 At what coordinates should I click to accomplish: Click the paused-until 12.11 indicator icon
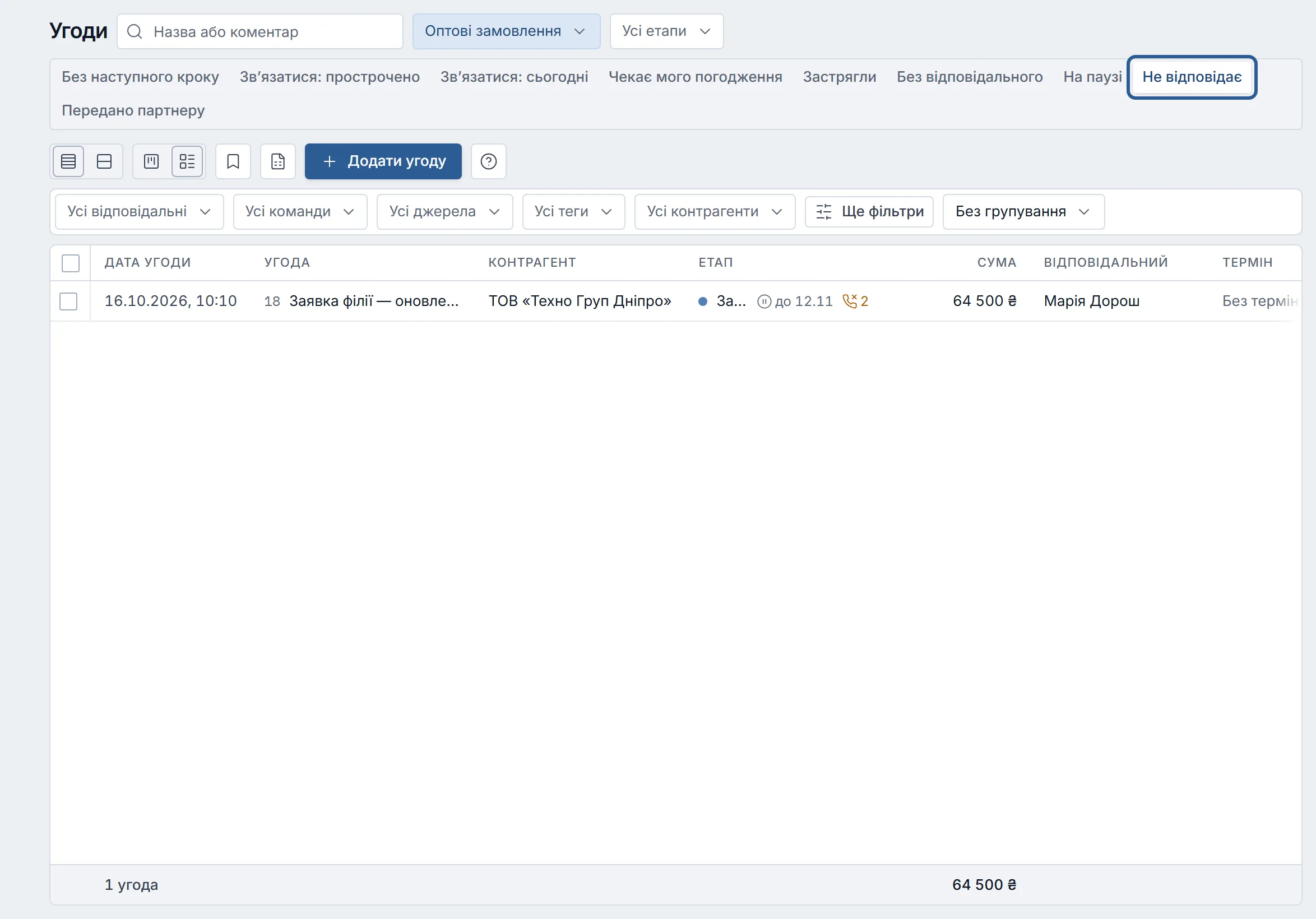764,301
